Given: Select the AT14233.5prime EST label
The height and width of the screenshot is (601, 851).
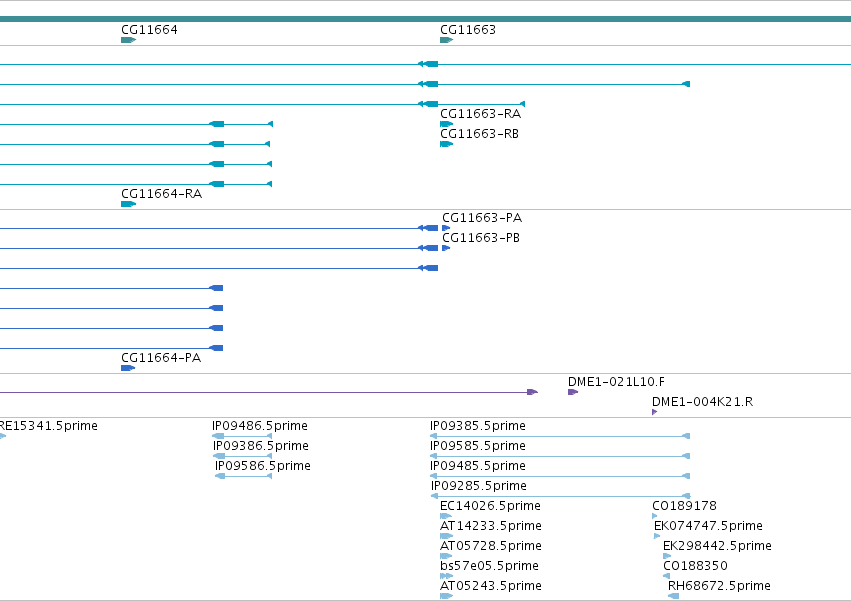Looking at the screenshot, I should [491, 526].
